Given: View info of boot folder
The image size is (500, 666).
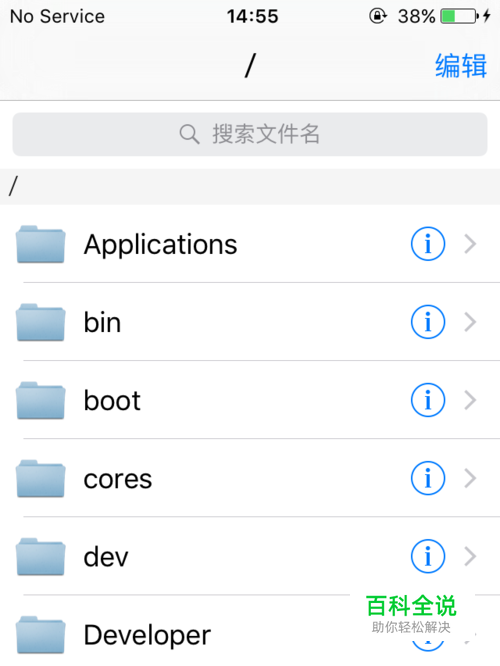Looking at the screenshot, I should click(428, 400).
